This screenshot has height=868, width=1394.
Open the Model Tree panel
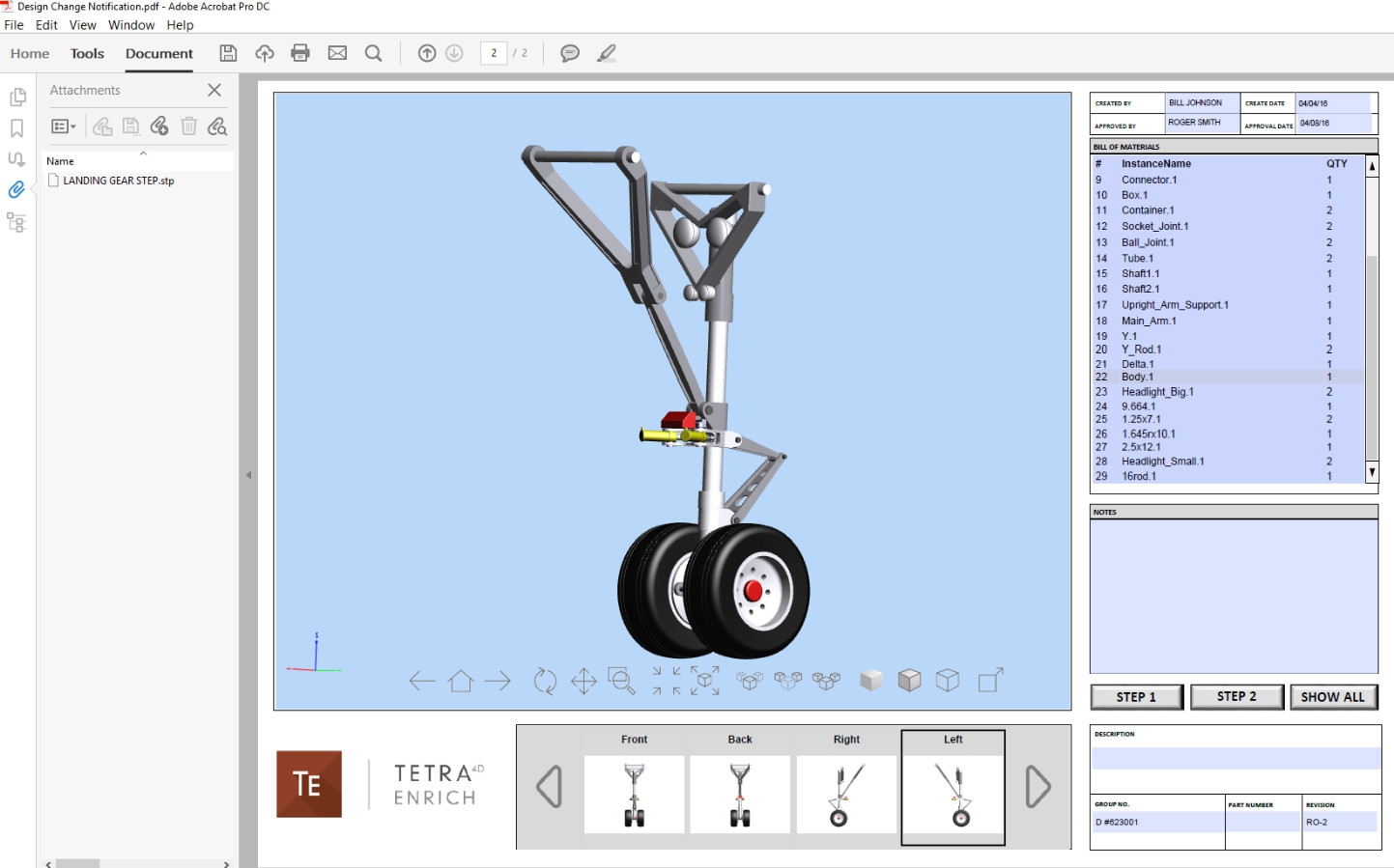click(16, 222)
